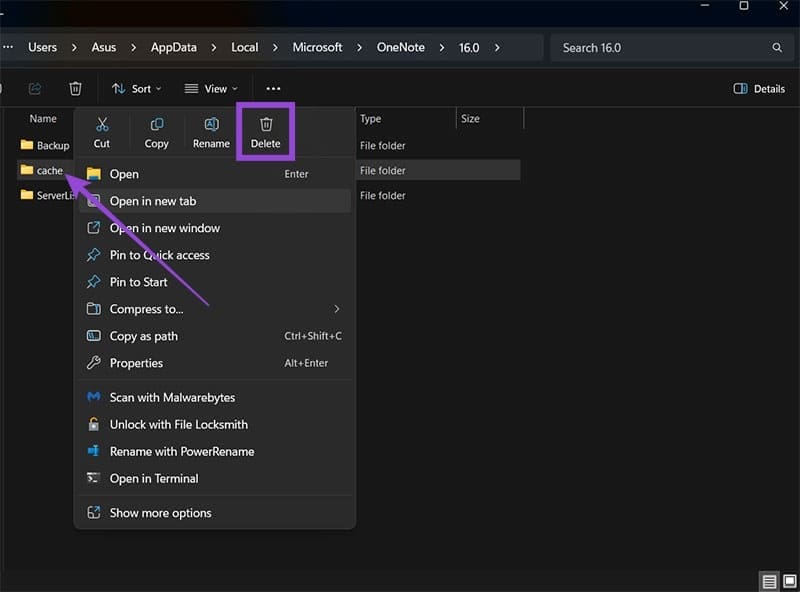The height and width of the screenshot is (592, 800).
Task: Open the View dropdown
Action: tap(211, 88)
